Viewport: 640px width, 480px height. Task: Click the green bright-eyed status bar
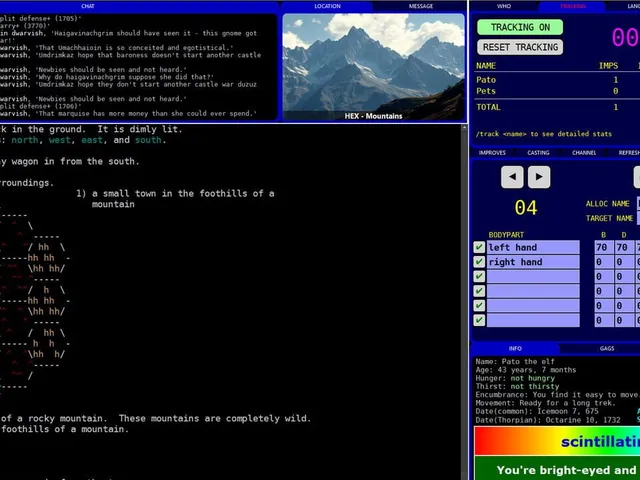557,469
